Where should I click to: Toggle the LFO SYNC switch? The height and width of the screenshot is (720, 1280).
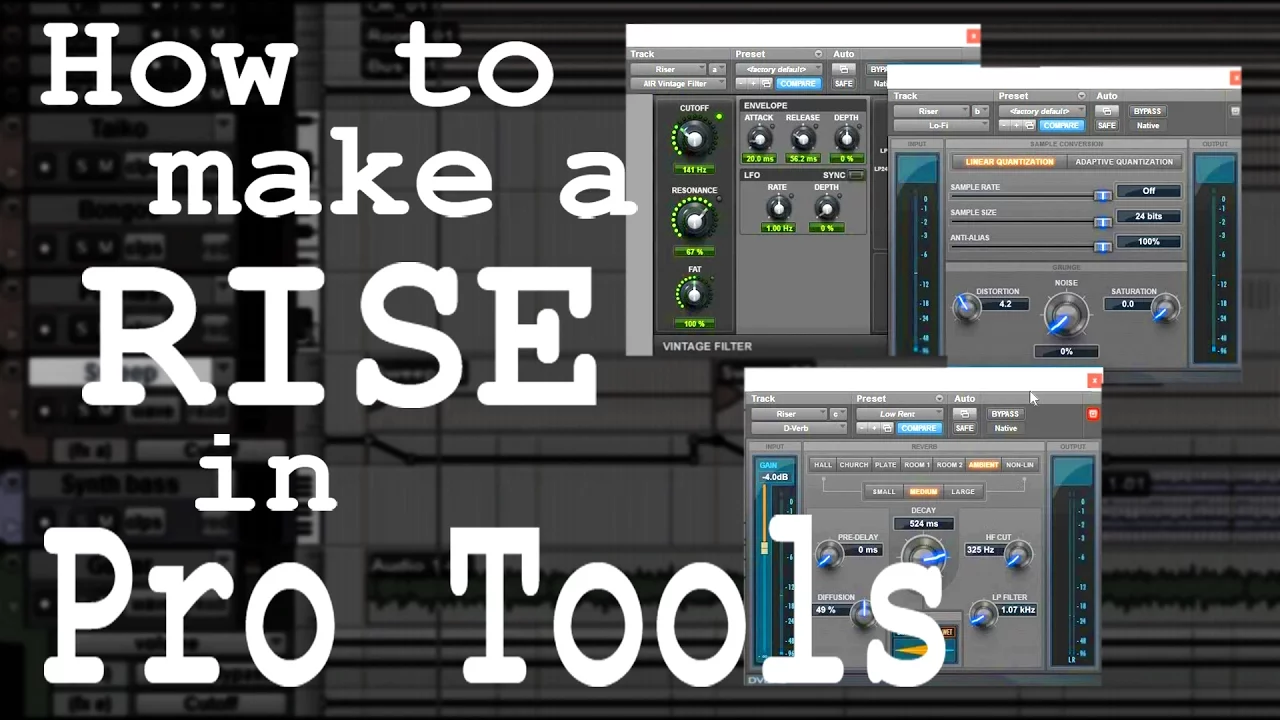[857, 175]
